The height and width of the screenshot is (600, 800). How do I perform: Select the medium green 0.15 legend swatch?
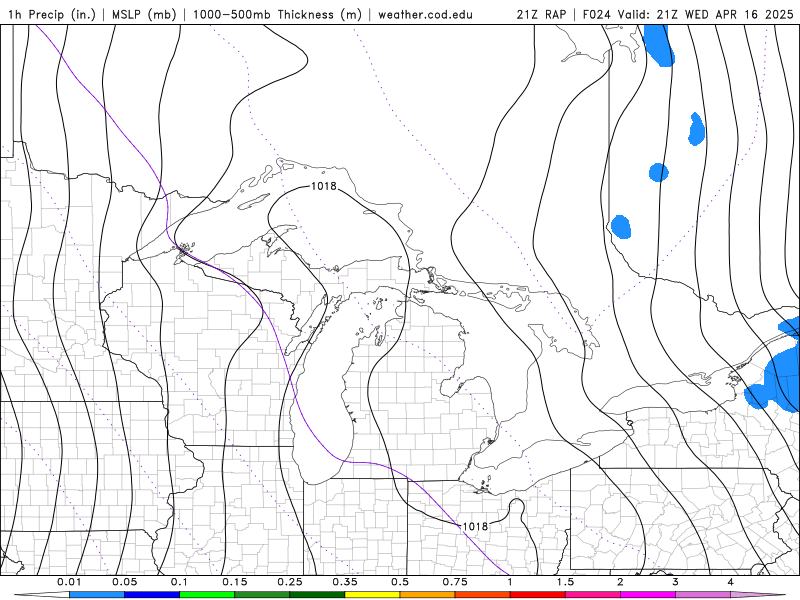click(262, 595)
